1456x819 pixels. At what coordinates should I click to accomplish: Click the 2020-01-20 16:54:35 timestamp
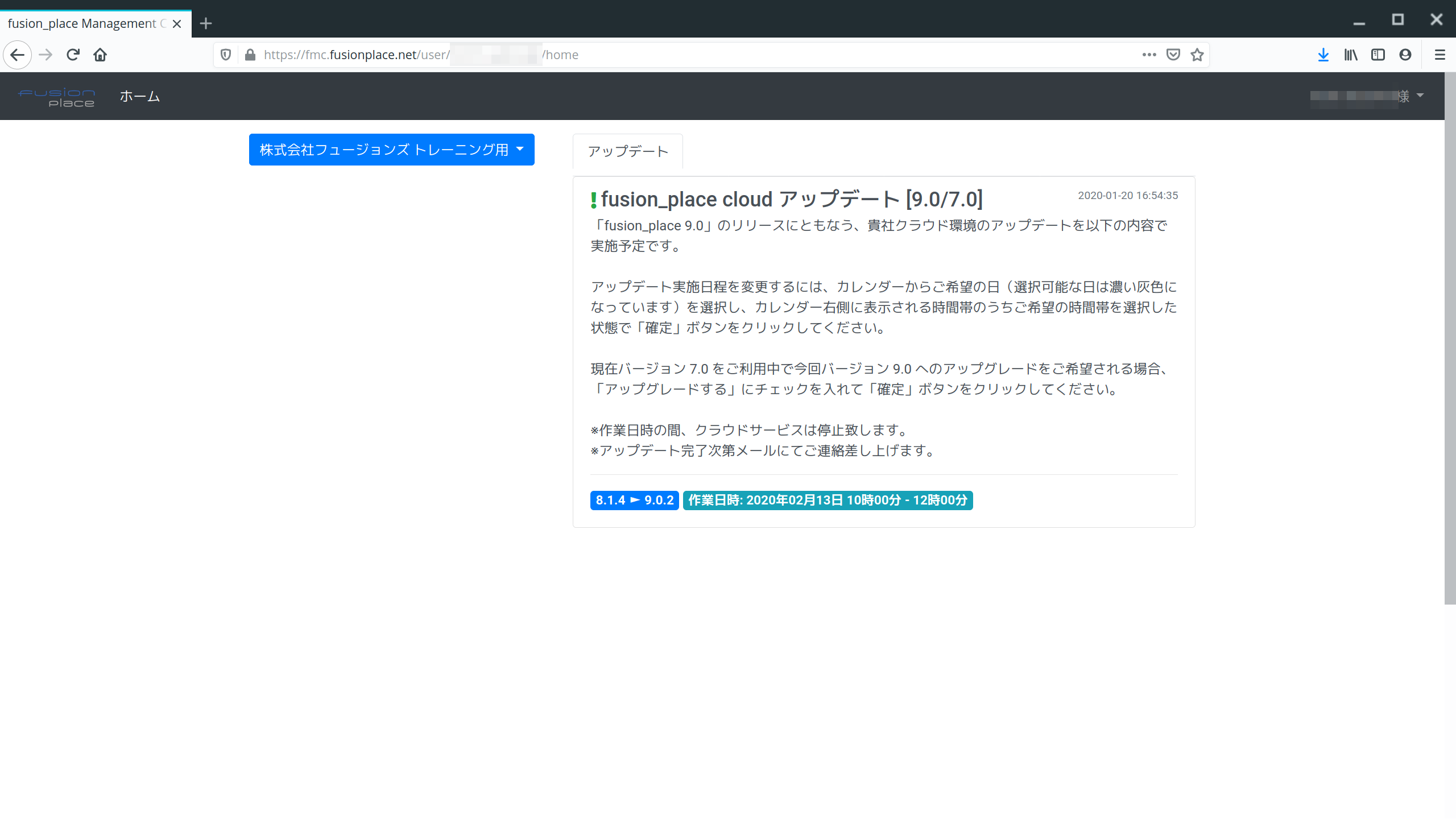point(1128,196)
